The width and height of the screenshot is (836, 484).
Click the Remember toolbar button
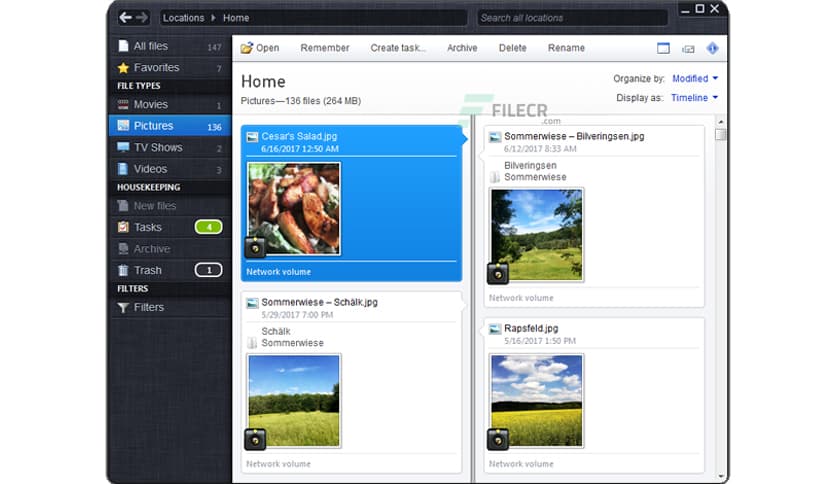325,48
